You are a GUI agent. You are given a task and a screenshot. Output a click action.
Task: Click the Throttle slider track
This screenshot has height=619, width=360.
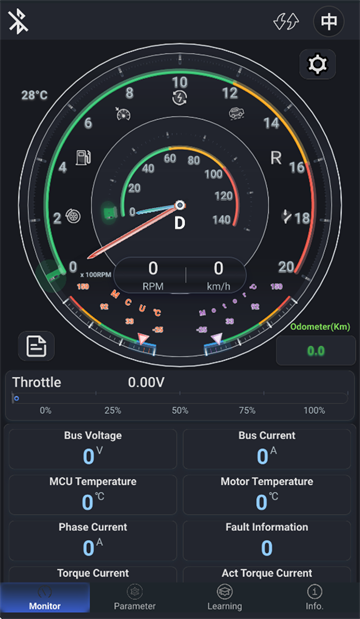point(180,398)
